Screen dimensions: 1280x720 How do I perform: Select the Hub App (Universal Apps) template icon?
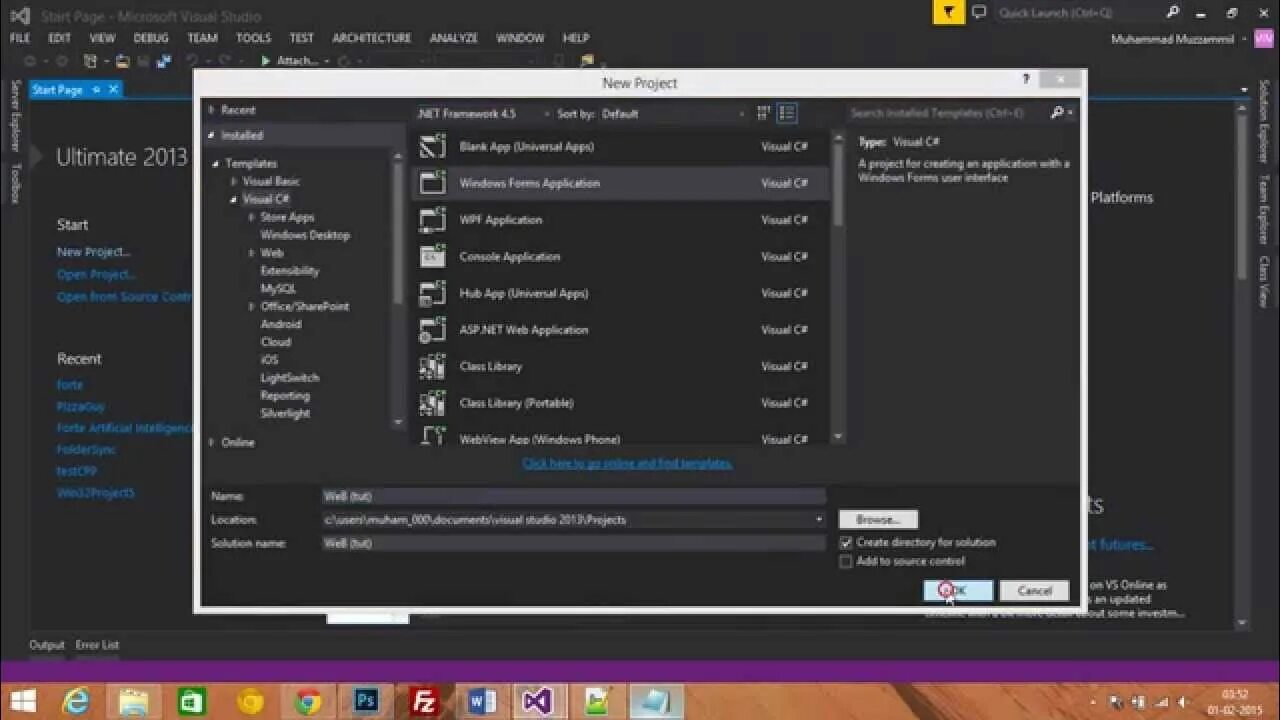(432, 293)
